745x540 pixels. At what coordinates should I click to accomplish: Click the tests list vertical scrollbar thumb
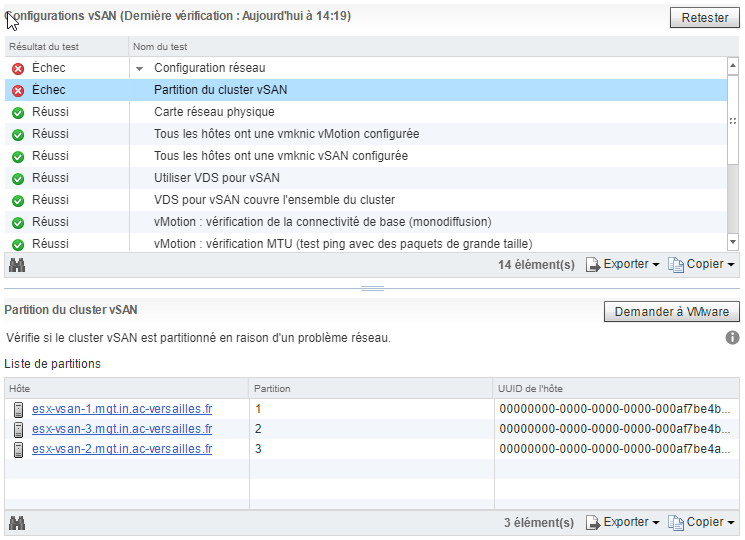click(733, 120)
